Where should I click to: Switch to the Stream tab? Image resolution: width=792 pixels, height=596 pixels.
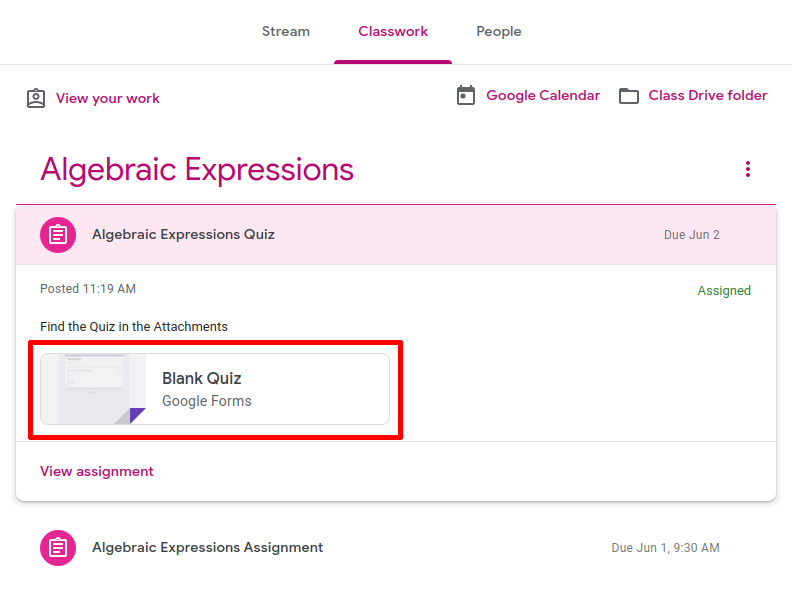(x=286, y=31)
